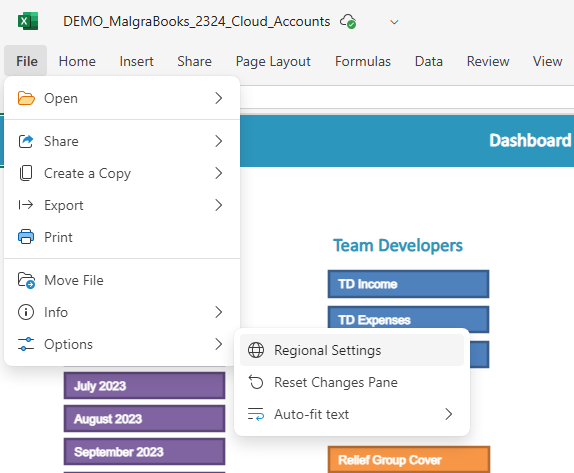
Task: Select the Move File entry
Action: [x=122, y=280]
